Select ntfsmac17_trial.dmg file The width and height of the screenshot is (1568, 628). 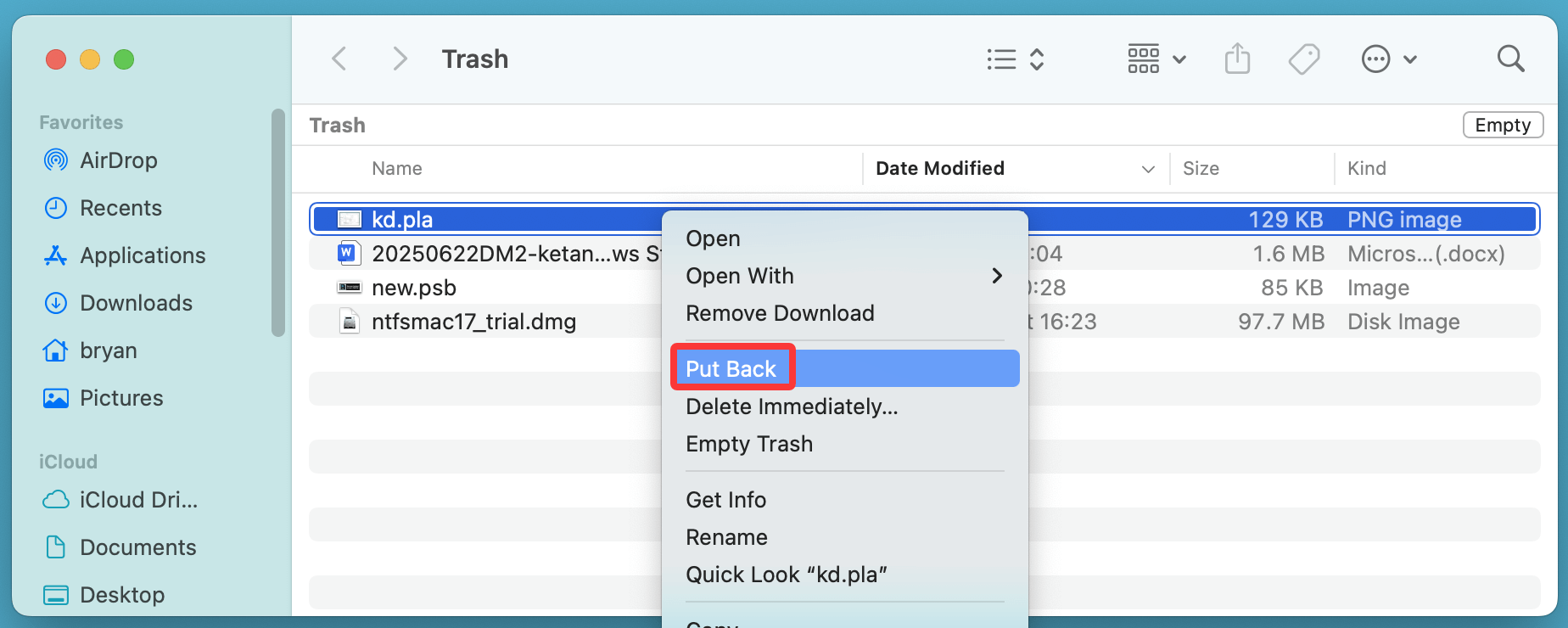(473, 322)
